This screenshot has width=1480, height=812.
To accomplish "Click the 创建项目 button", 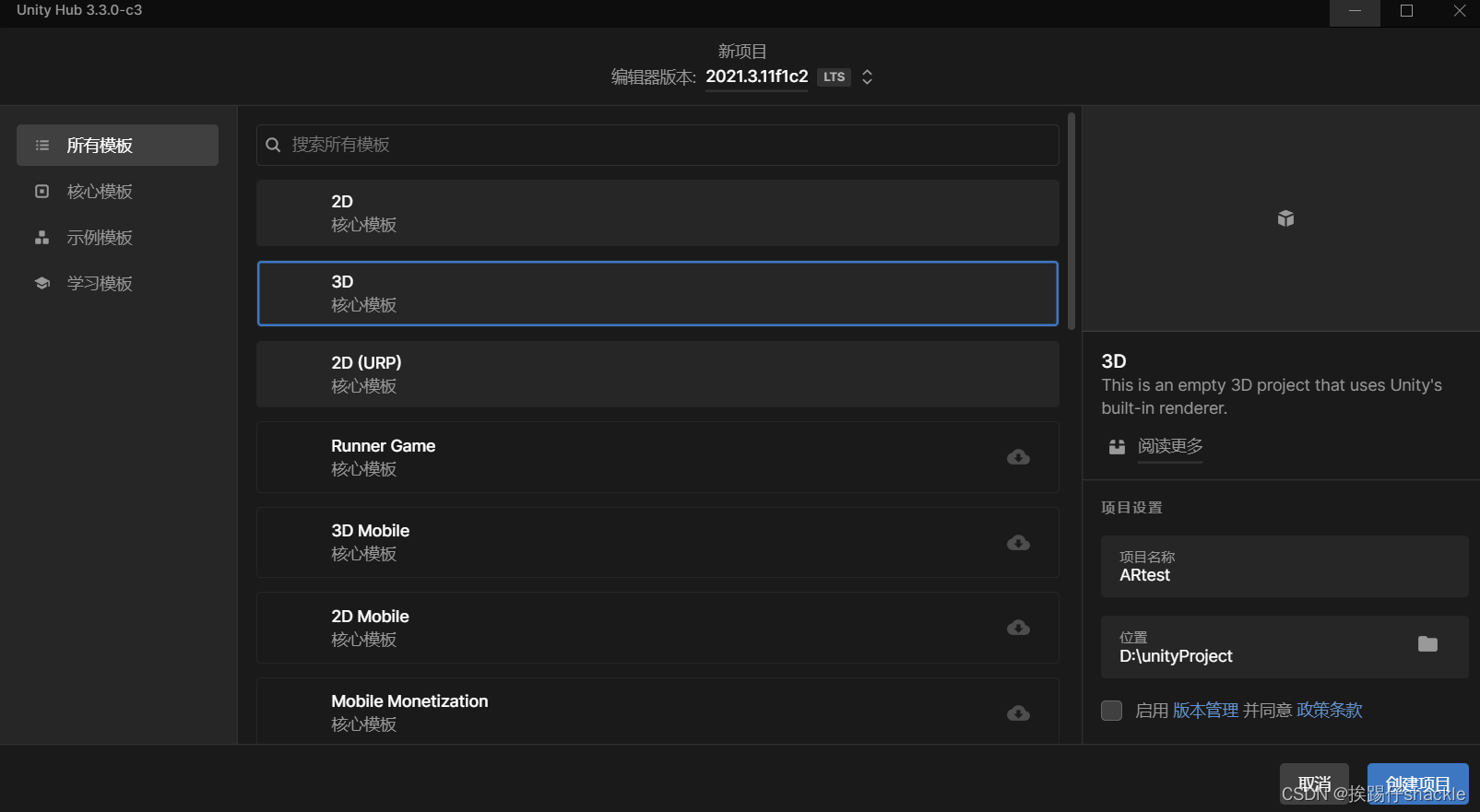I will [1417, 783].
